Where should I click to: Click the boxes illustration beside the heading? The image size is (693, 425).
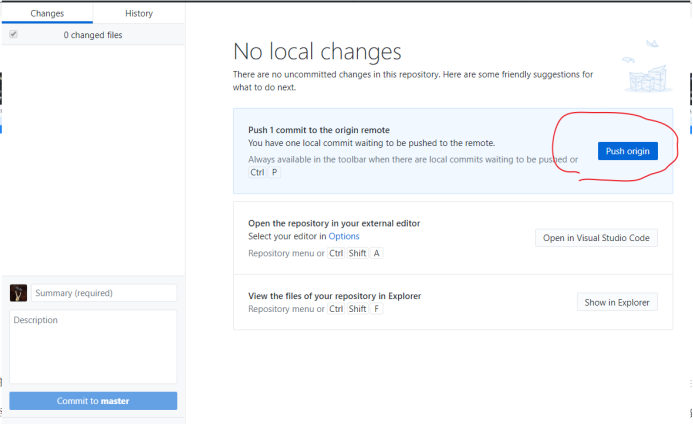tap(648, 66)
